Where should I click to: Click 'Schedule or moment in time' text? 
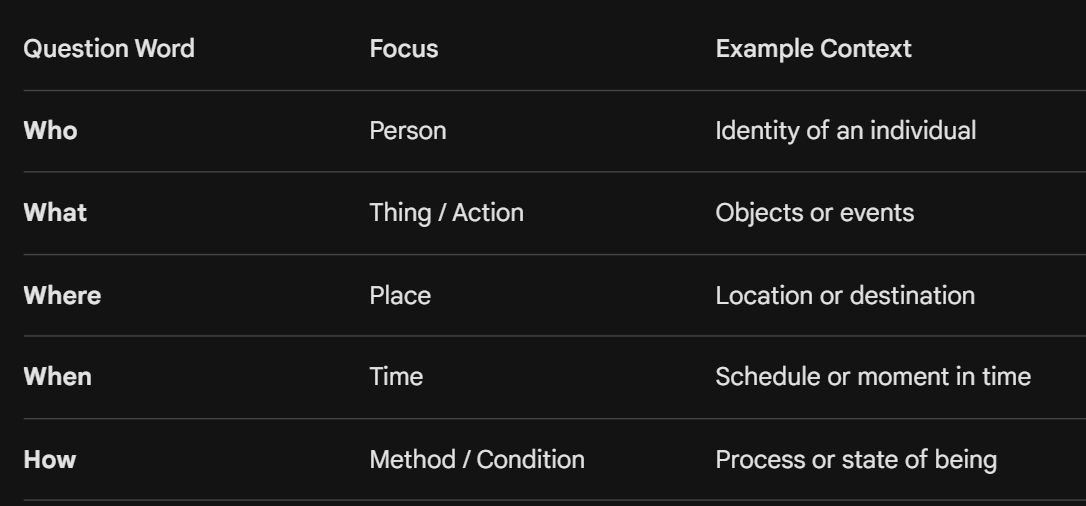(x=872, y=377)
